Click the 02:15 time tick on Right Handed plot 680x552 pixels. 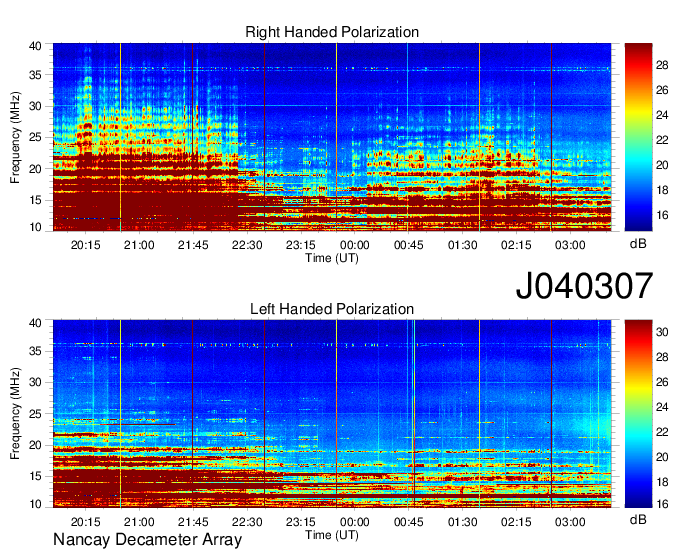516,245
